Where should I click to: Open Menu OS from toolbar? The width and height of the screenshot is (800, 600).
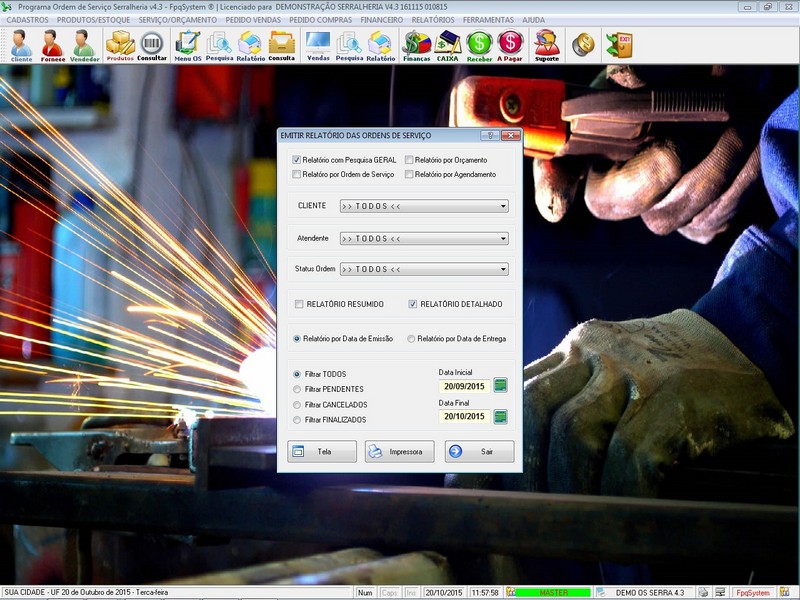[187, 45]
